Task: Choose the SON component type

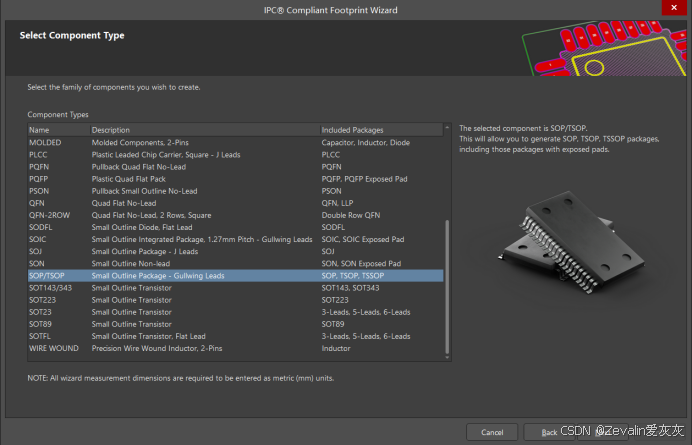Action: (x=236, y=264)
